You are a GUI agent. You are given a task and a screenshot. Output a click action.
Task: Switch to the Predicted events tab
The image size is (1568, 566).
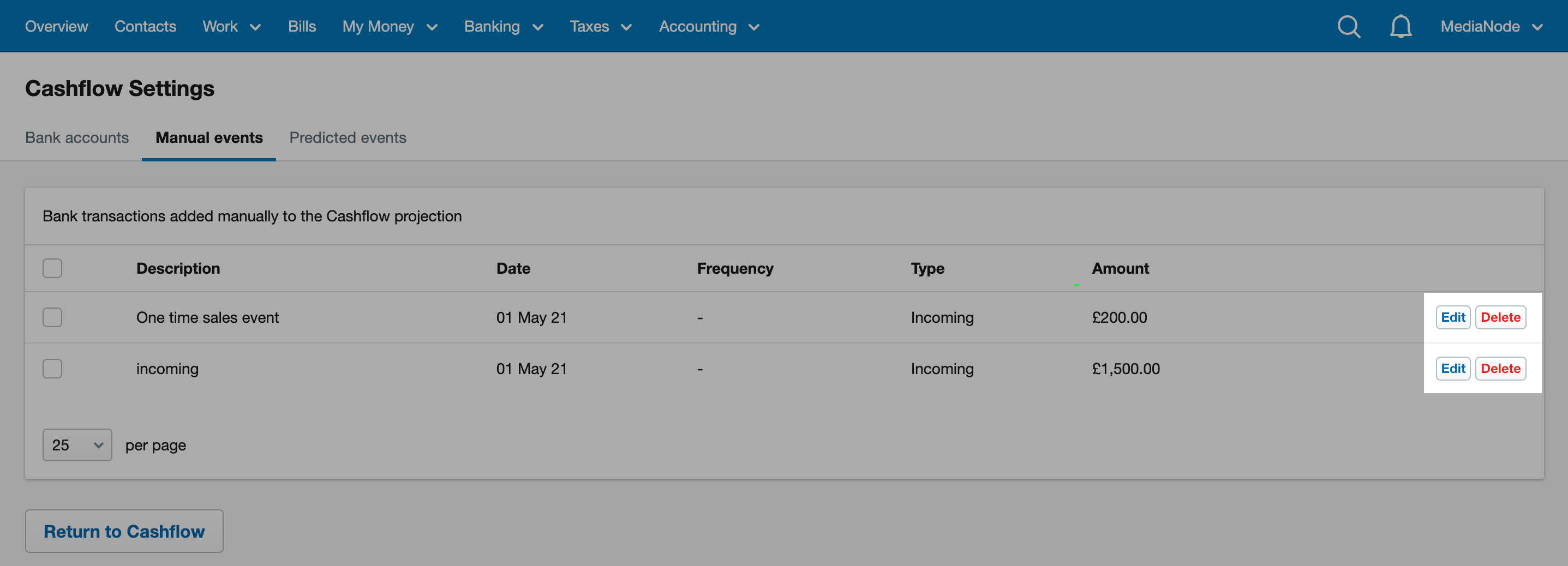tap(348, 137)
